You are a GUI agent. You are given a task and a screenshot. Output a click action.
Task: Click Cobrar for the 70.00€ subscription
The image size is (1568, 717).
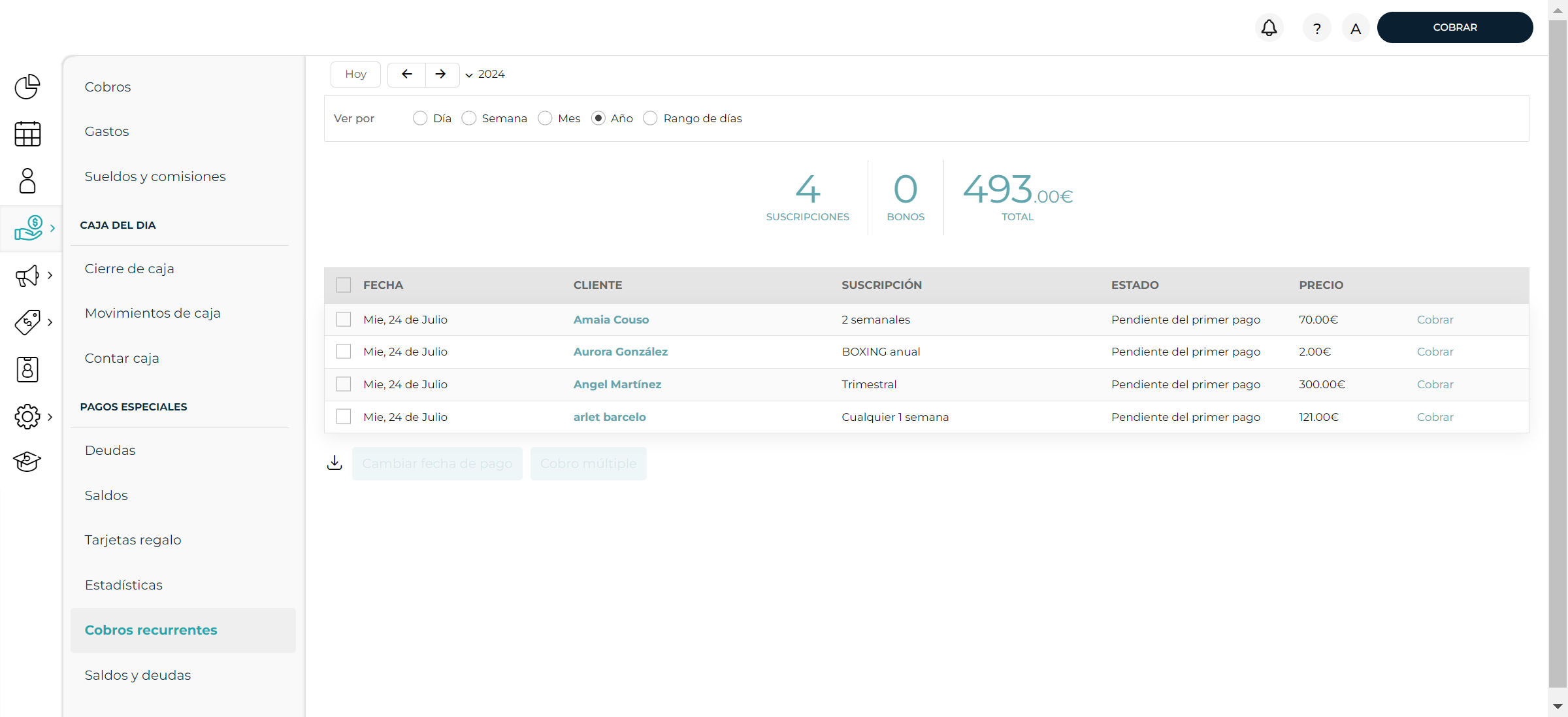1435,320
